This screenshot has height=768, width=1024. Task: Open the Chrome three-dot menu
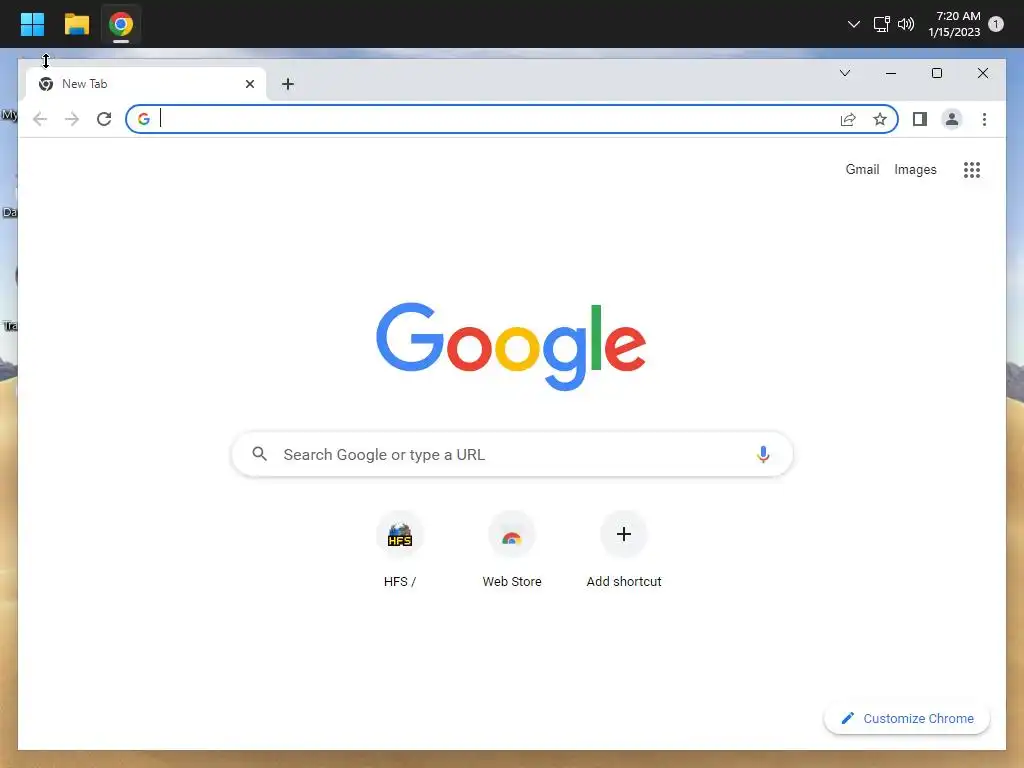pyautogui.click(x=984, y=119)
